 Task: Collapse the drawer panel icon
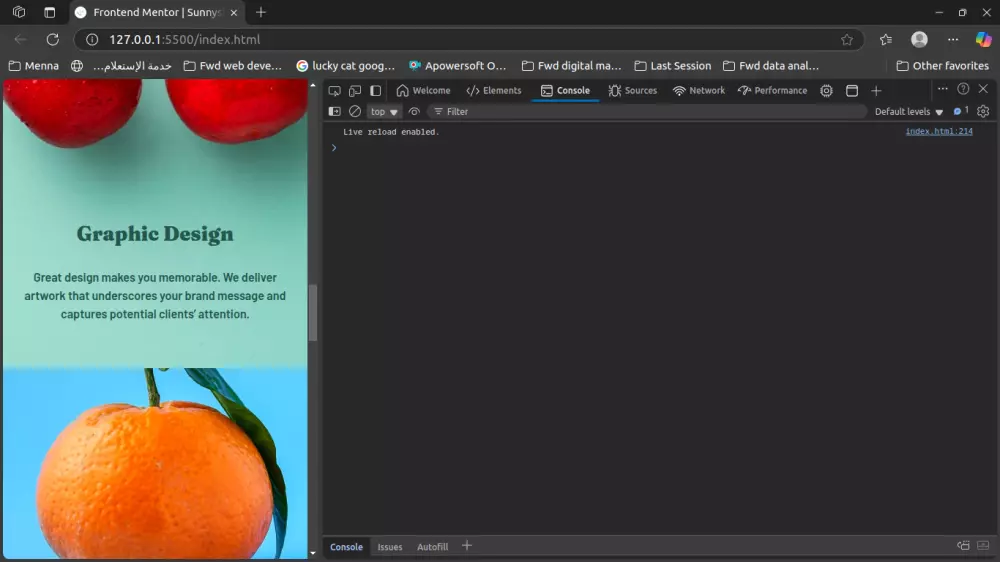983,545
